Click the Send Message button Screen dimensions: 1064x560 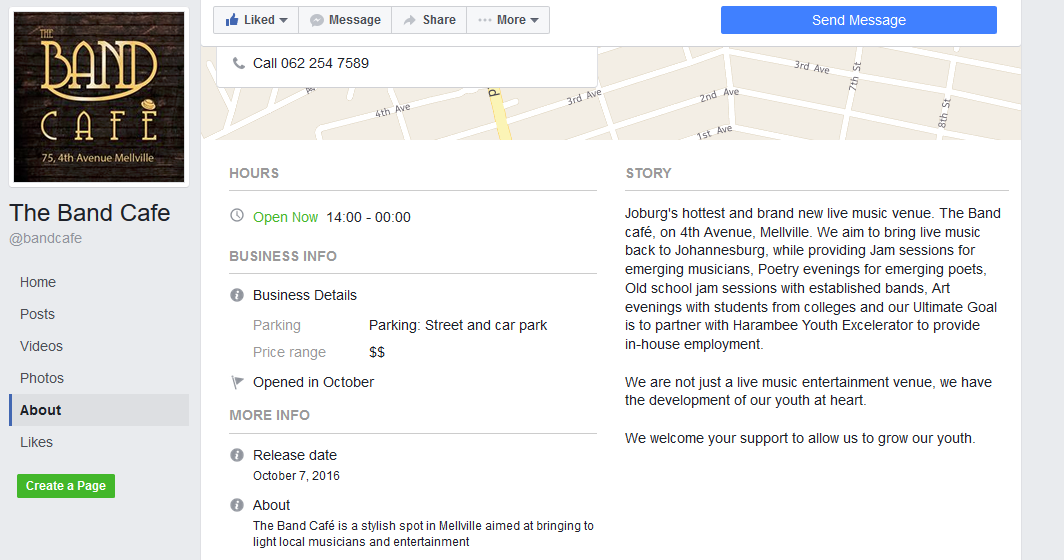point(858,20)
